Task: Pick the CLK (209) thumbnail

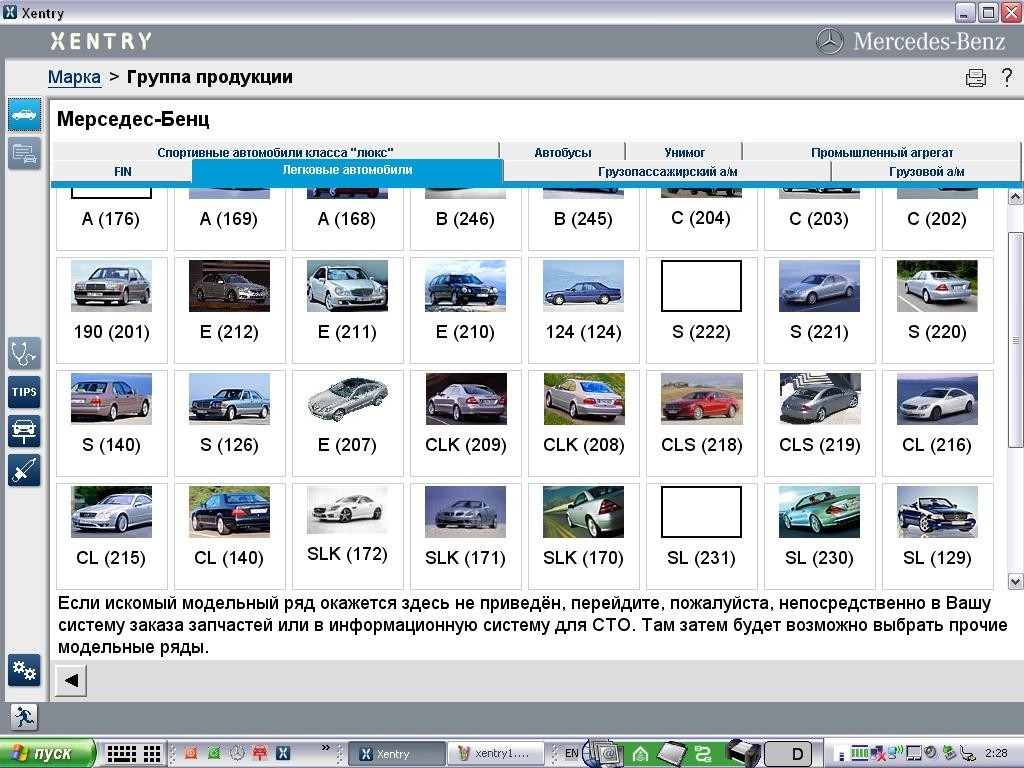Action: point(466,399)
